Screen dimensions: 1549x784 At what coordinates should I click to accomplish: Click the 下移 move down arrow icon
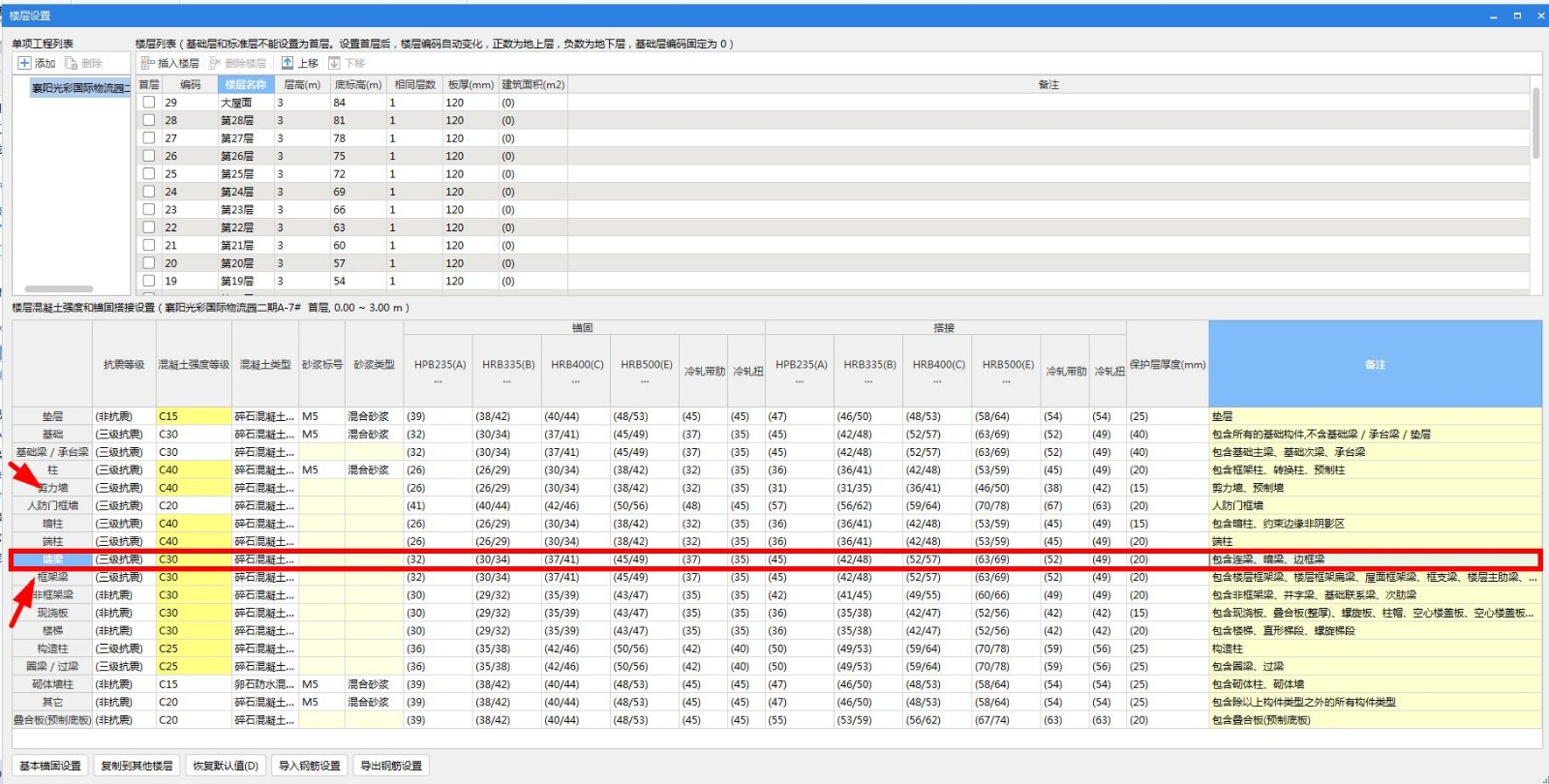click(x=334, y=63)
